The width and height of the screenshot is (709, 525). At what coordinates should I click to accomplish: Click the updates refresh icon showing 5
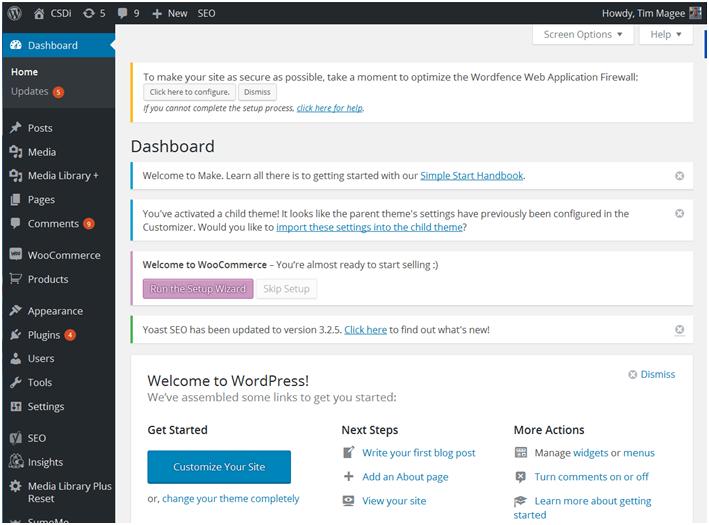click(x=88, y=14)
